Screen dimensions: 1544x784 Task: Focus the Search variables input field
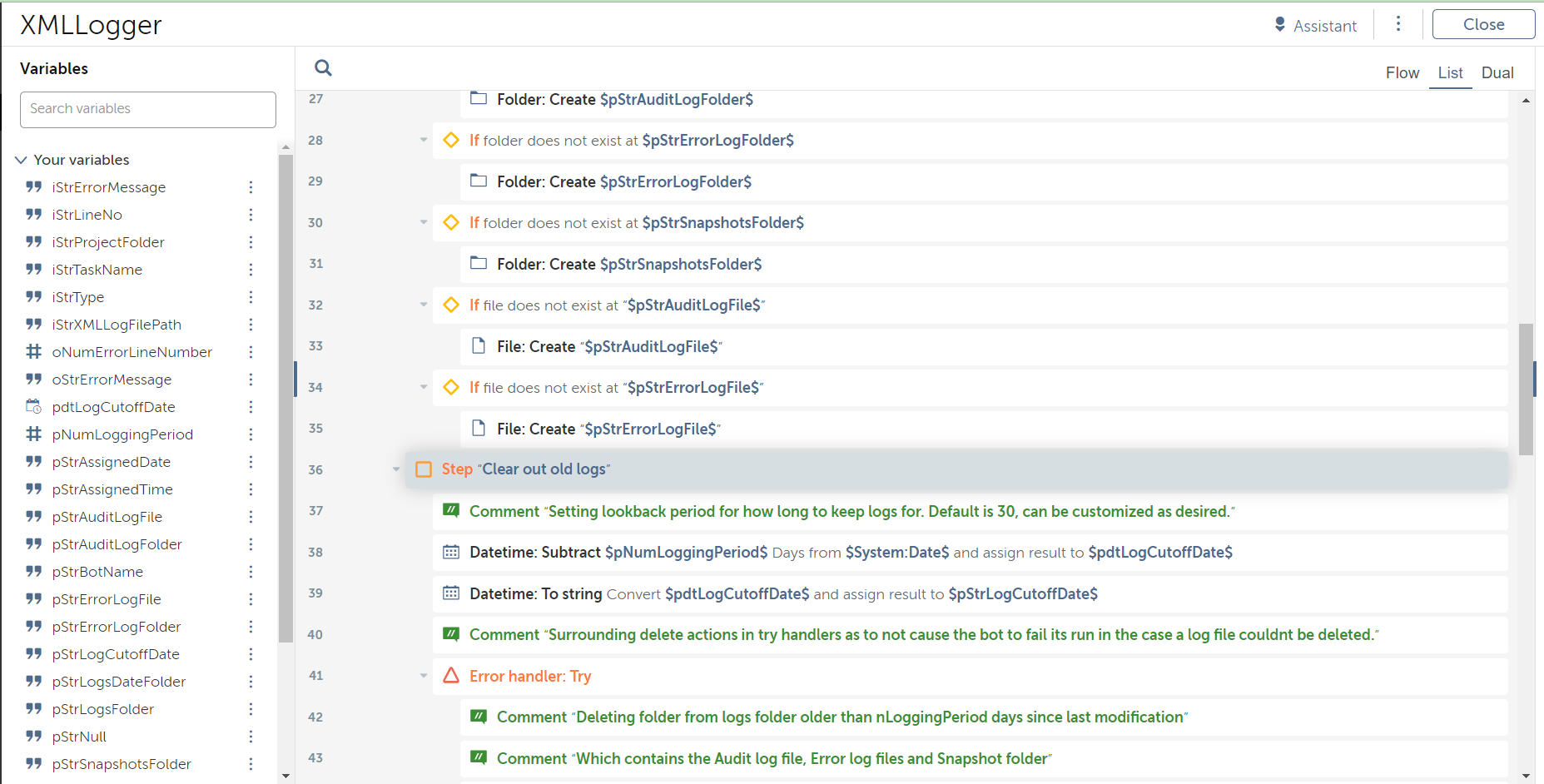[x=148, y=109]
